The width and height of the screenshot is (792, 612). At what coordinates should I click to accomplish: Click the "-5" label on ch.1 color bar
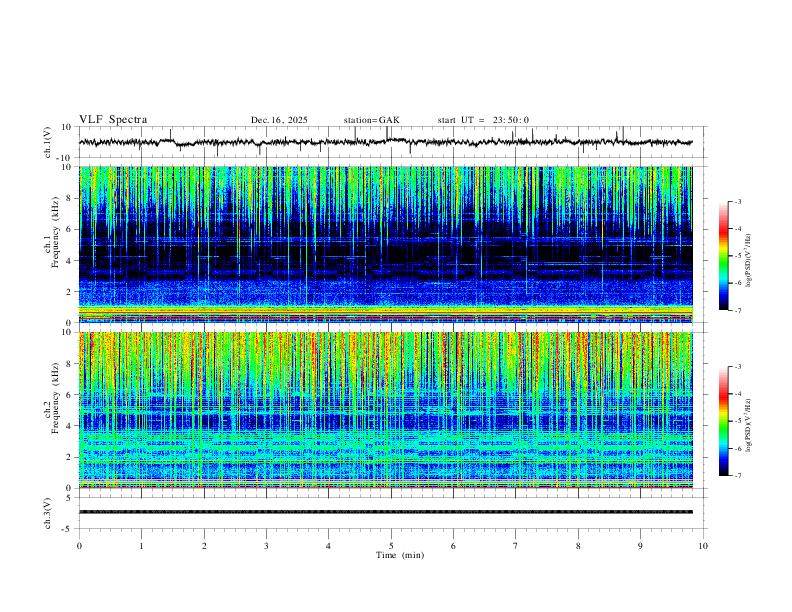pyautogui.click(x=738, y=256)
